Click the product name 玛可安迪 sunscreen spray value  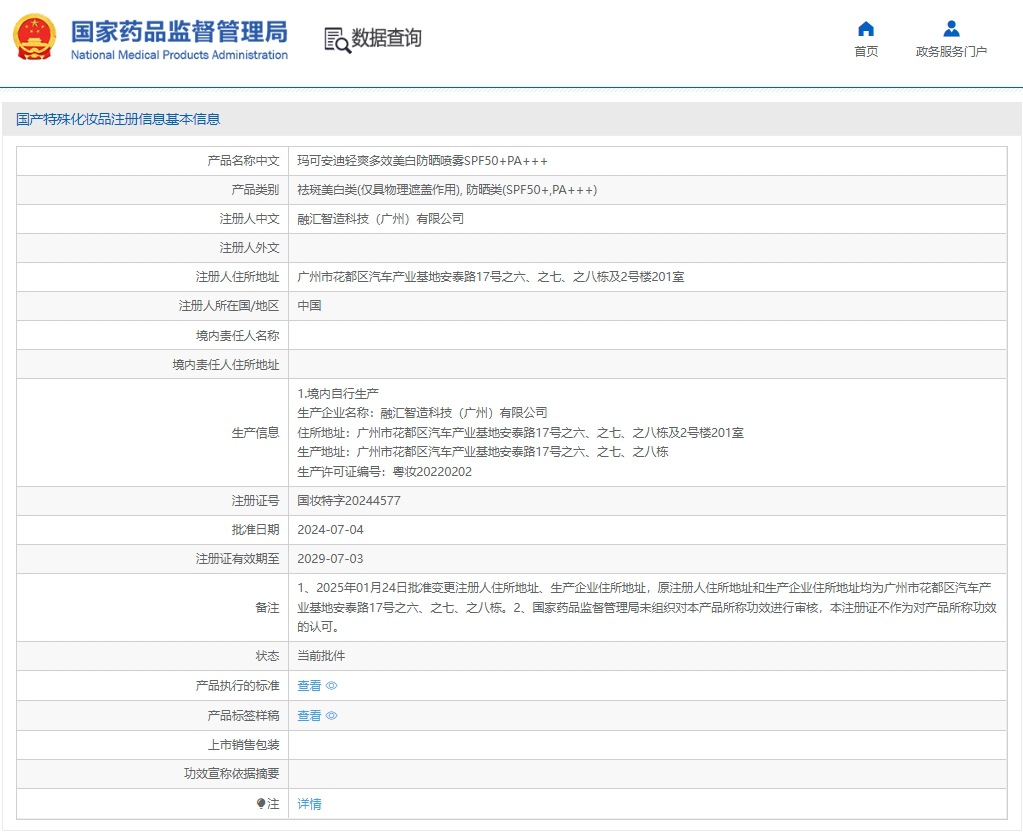click(x=422, y=161)
